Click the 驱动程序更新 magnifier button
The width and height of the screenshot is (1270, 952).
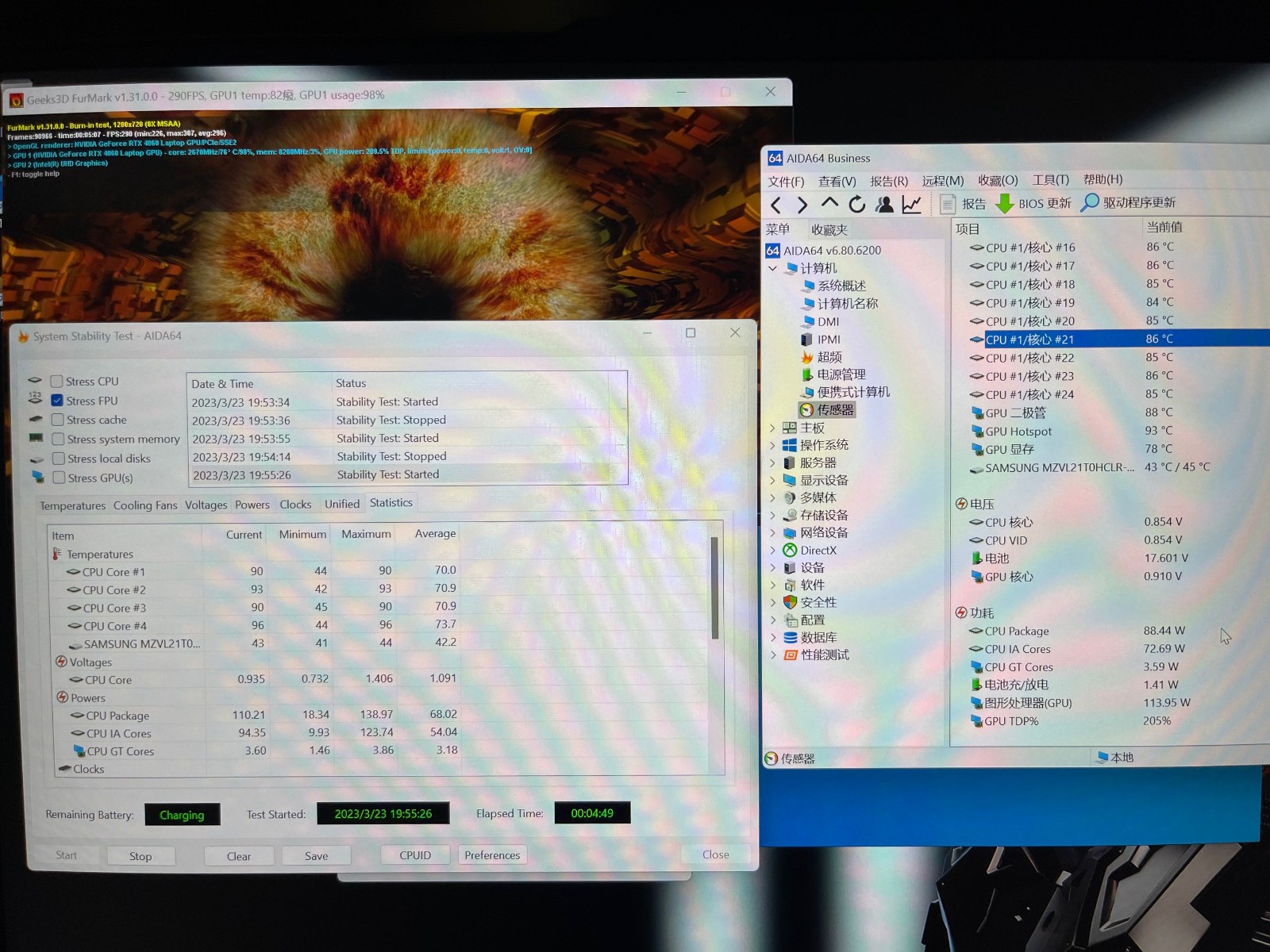(1129, 202)
